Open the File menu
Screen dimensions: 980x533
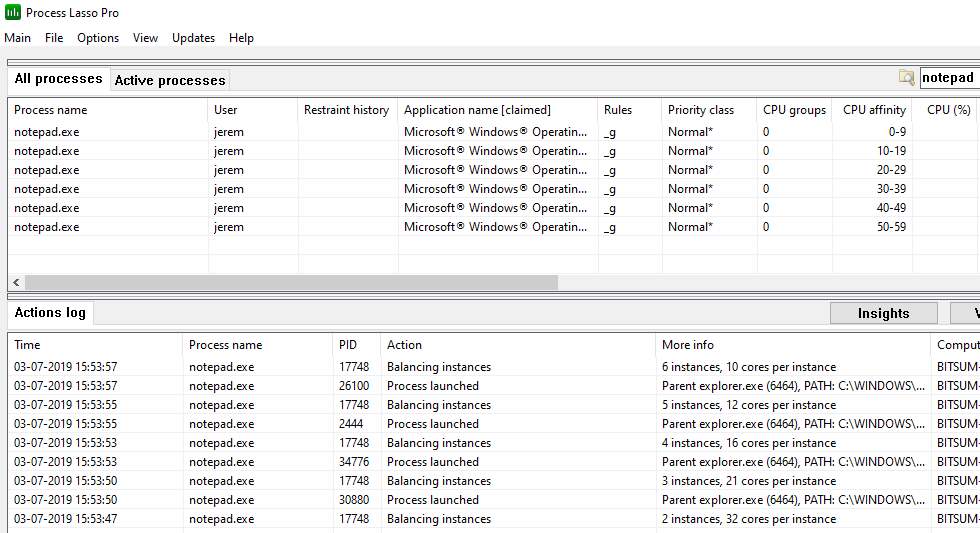(x=54, y=38)
